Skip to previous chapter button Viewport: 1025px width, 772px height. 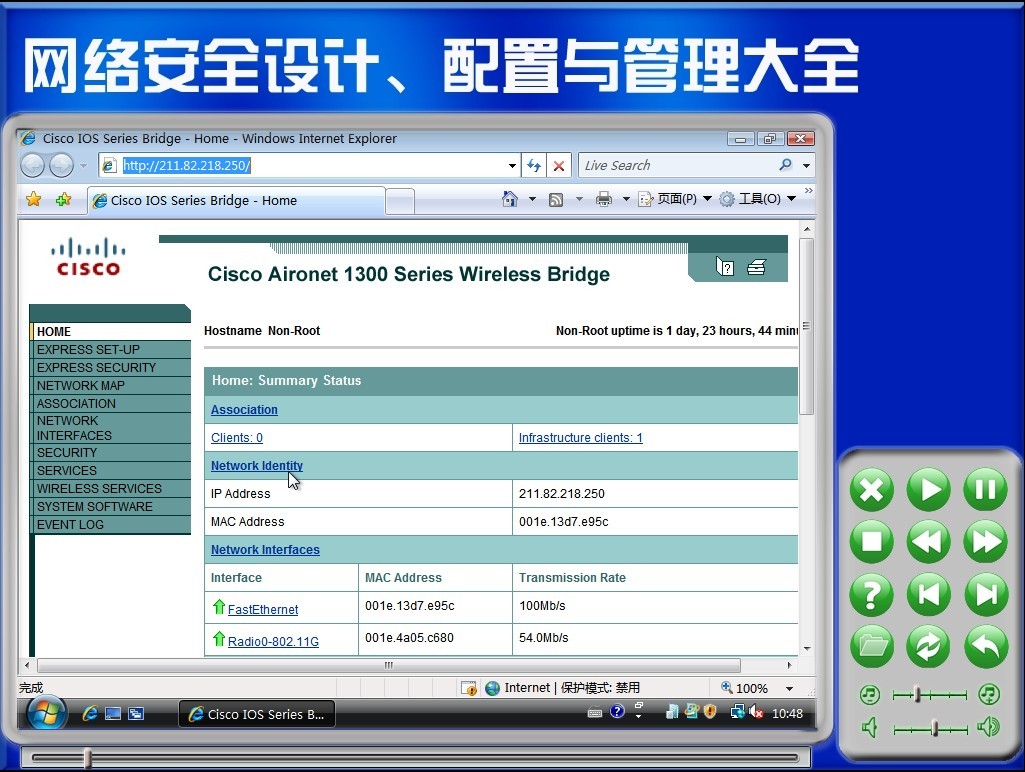point(928,595)
